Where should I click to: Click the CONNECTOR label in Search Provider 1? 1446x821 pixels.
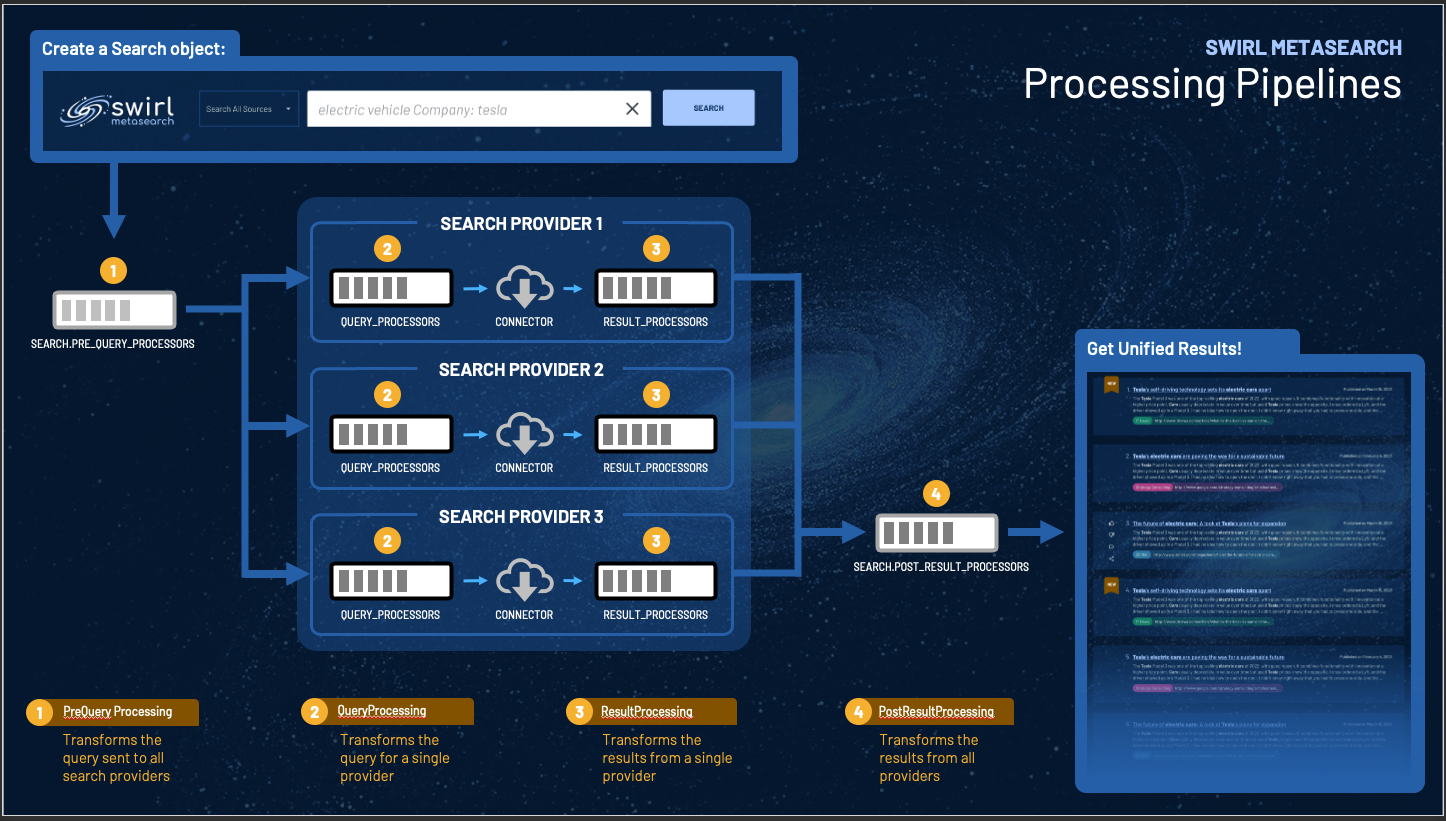pos(524,322)
